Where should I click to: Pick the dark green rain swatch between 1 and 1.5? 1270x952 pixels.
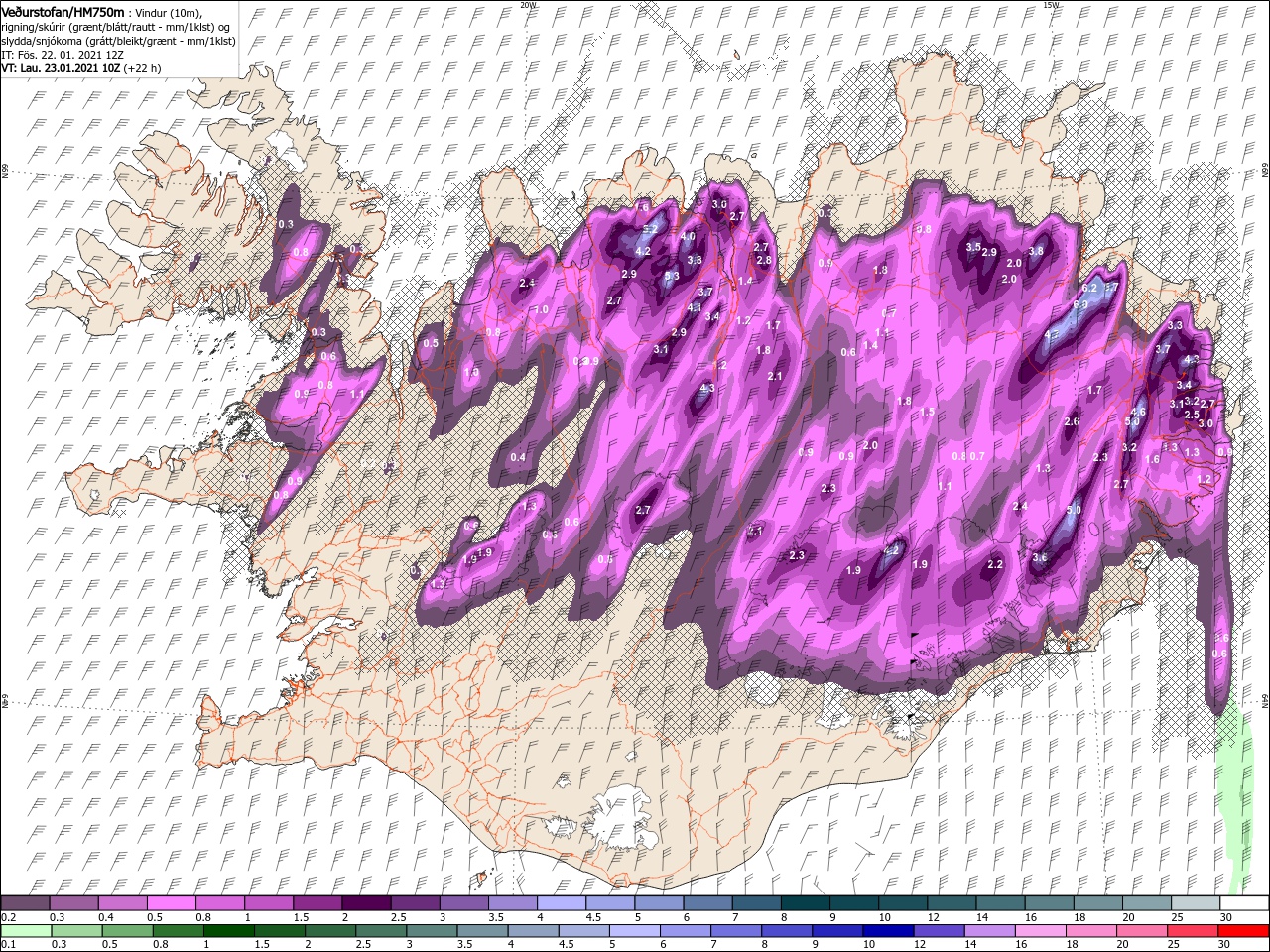pyautogui.click(x=230, y=930)
